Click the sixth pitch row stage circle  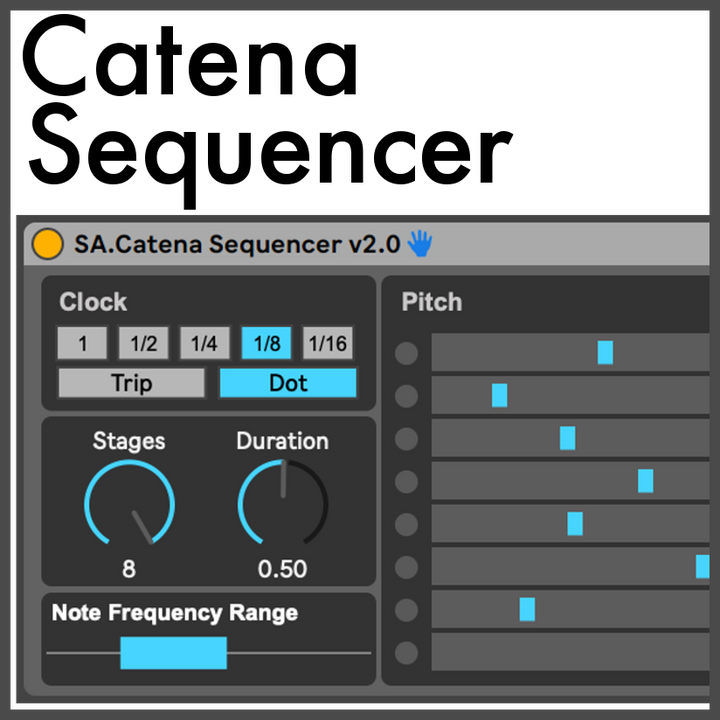click(x=406, y=568)
